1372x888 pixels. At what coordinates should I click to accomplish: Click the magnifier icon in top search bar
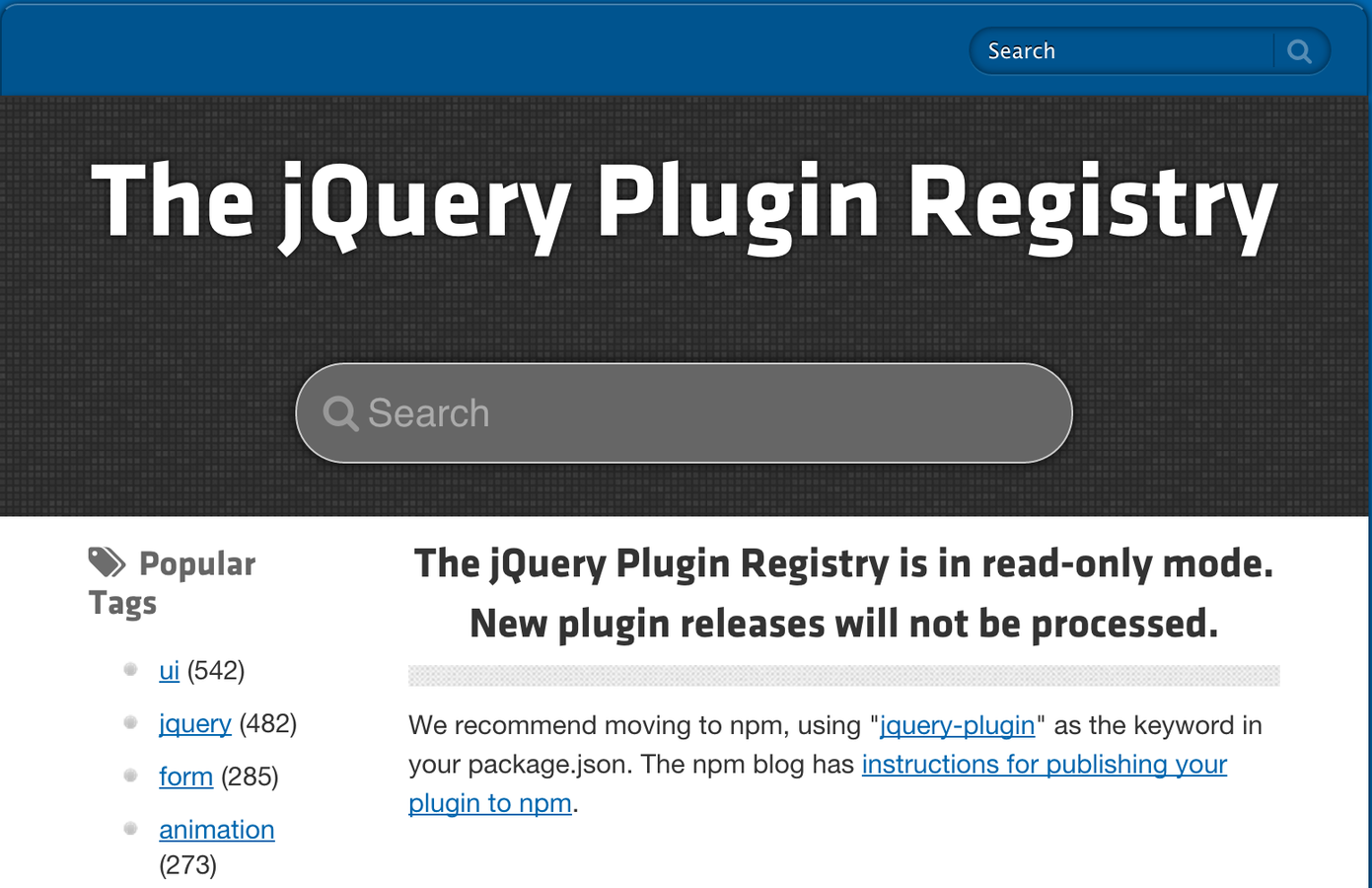pyautogui.click(x=1300, y=51)
